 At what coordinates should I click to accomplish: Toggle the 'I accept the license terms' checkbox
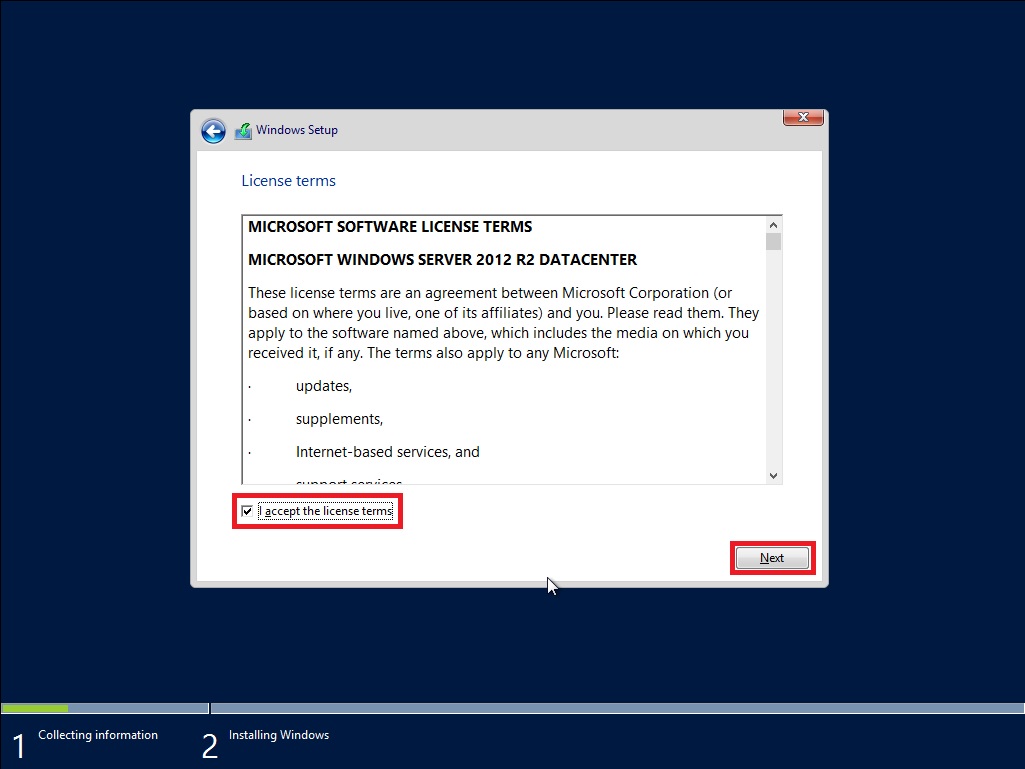247,511
